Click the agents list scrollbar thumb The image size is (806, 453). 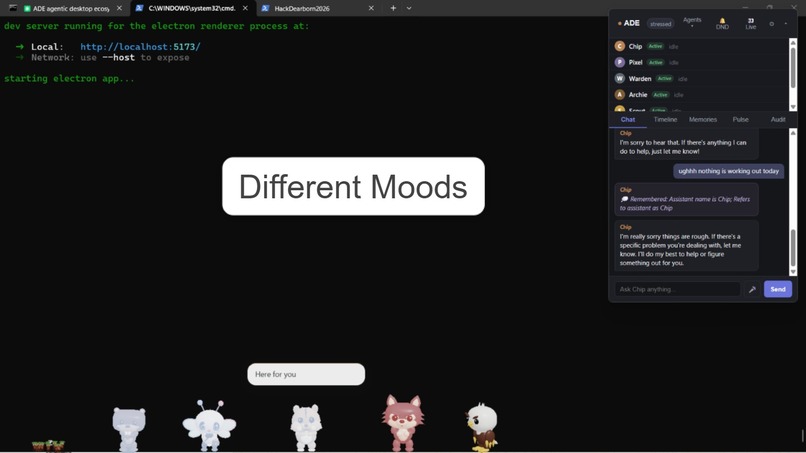pyautogui.click(x=793, y=67)
